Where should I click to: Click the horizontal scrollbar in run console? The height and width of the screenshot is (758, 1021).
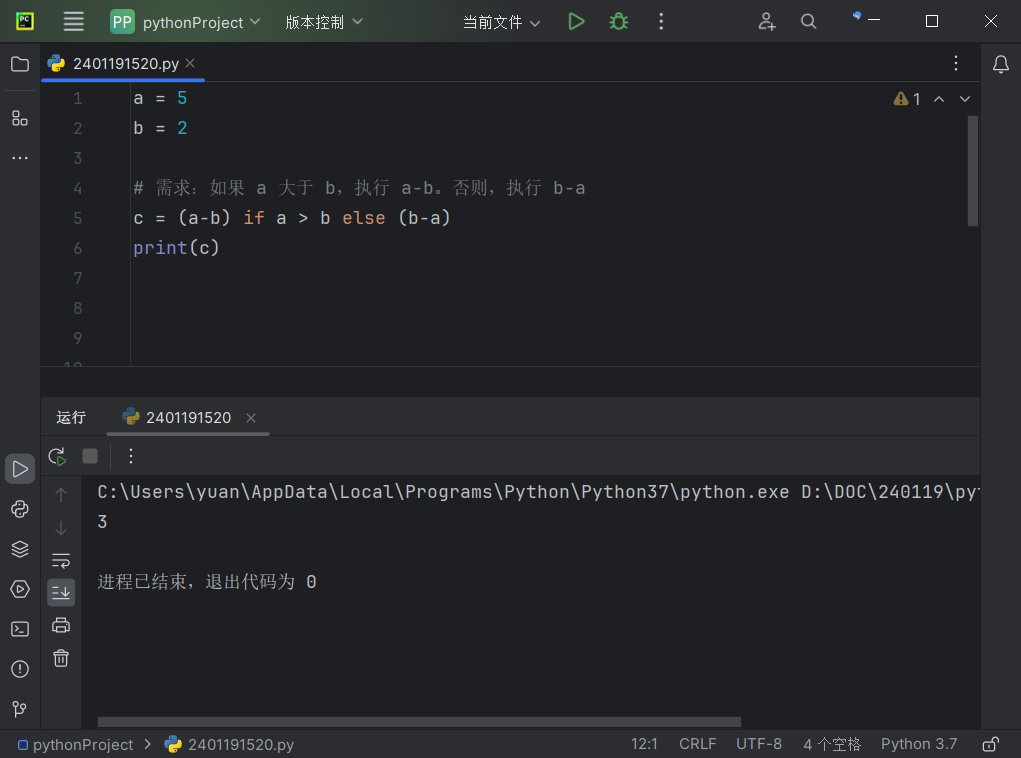click(x=419, y=722)
